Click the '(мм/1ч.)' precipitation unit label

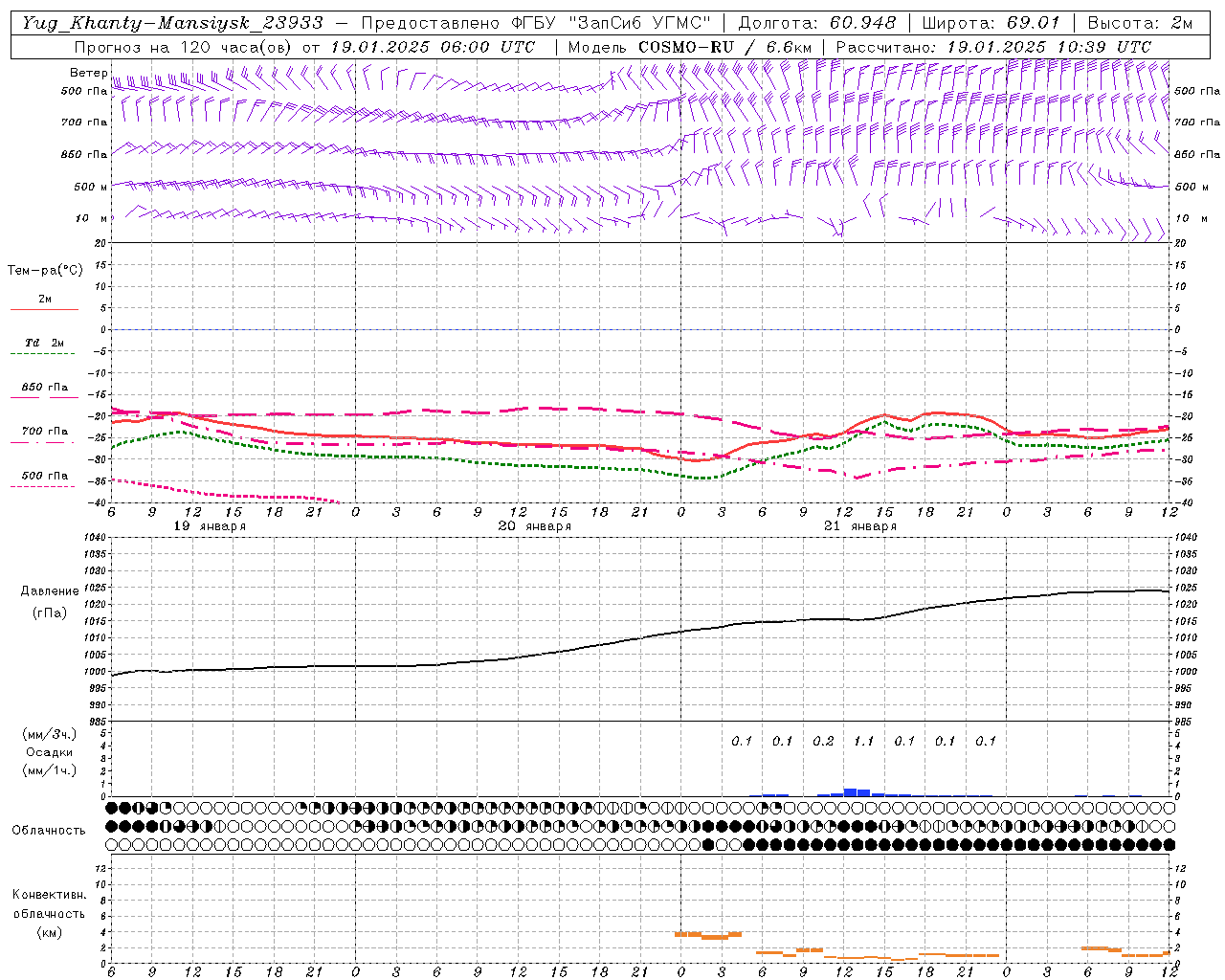pyautogui.click(x=50, y=770)
